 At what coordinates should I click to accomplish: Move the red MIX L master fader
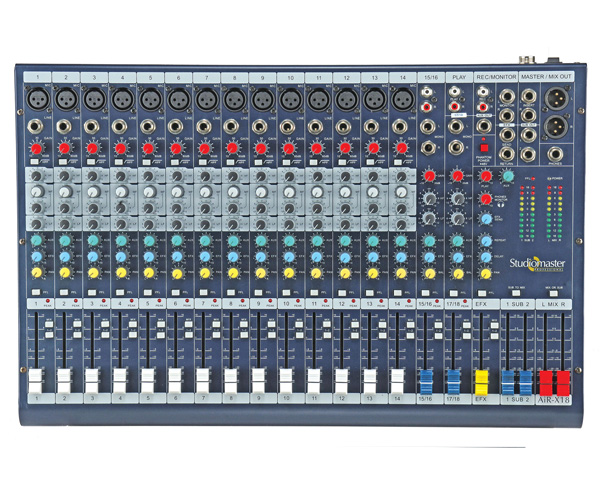pyautogui.click(x=545, y=383)
